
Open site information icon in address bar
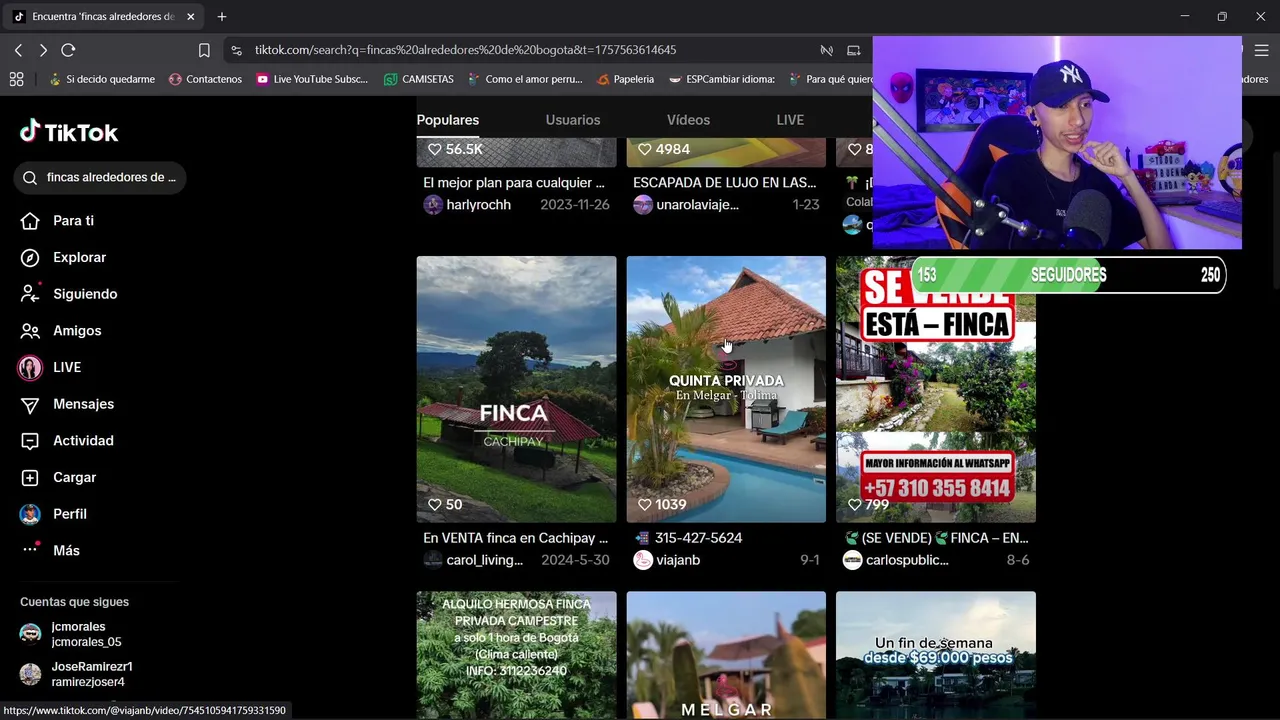(x=236, y=50)
